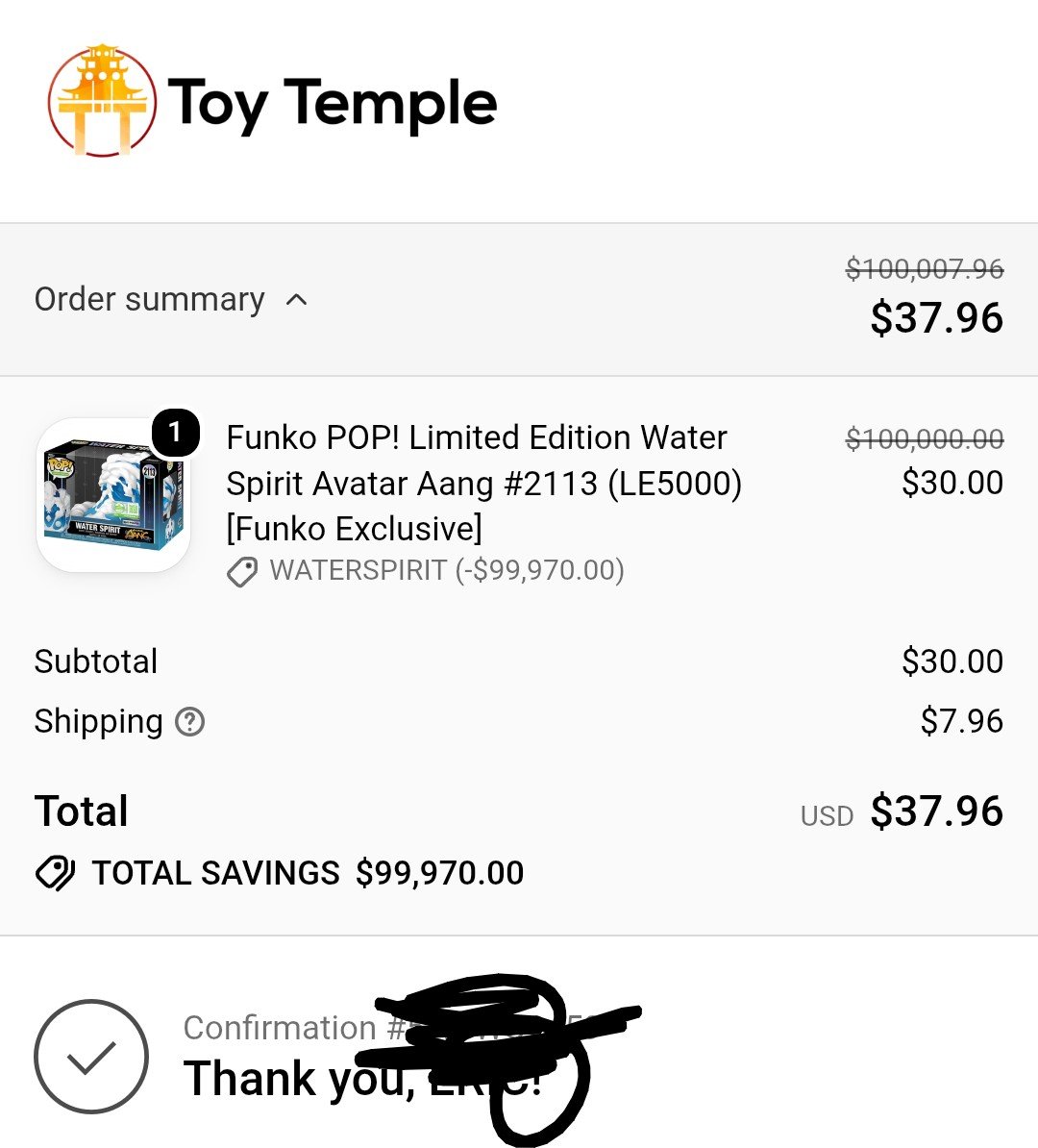Collapse the Order summary chevron

click(x=296, y=299)
